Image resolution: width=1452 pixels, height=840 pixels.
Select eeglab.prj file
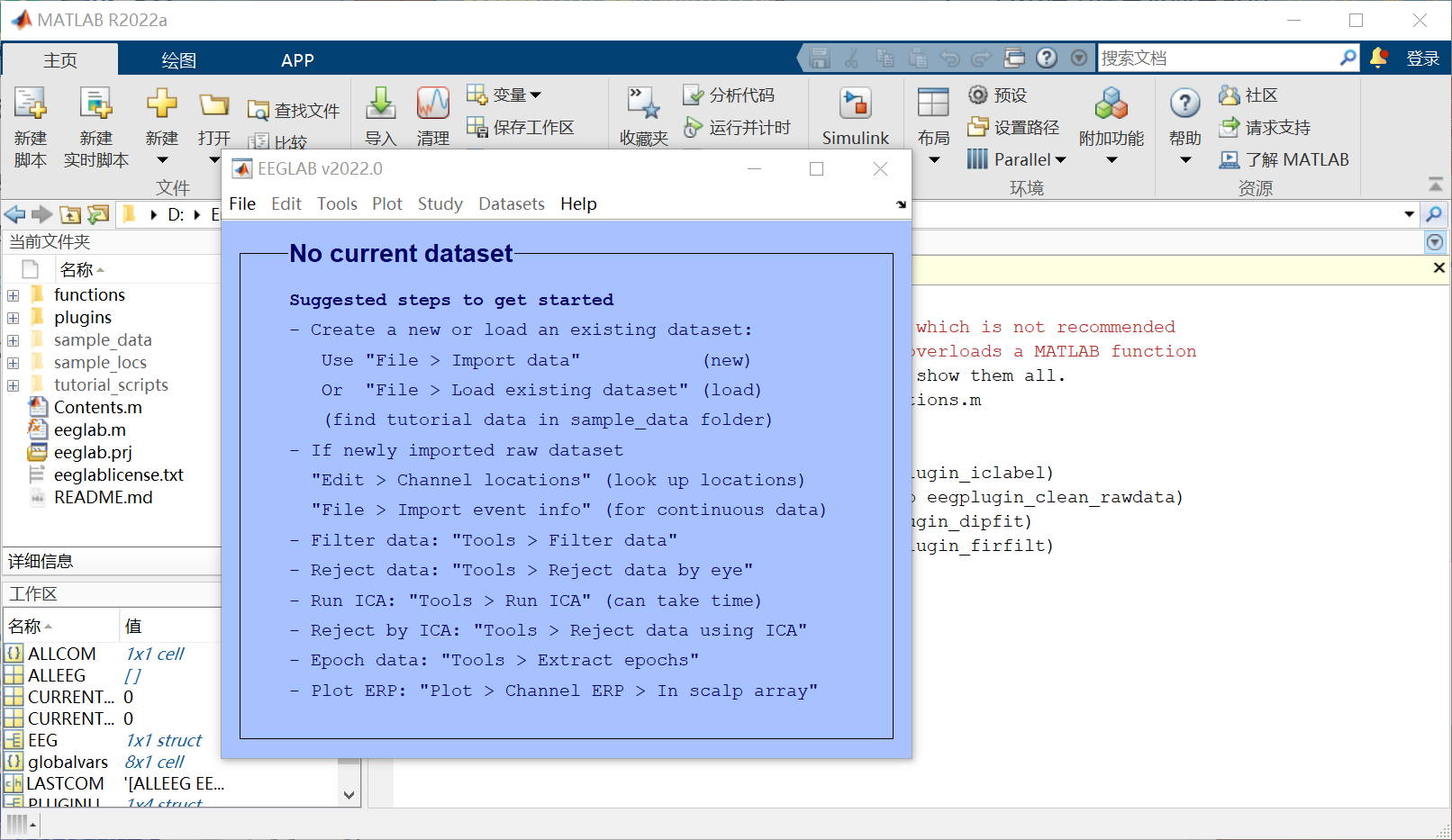coord(93,452)
